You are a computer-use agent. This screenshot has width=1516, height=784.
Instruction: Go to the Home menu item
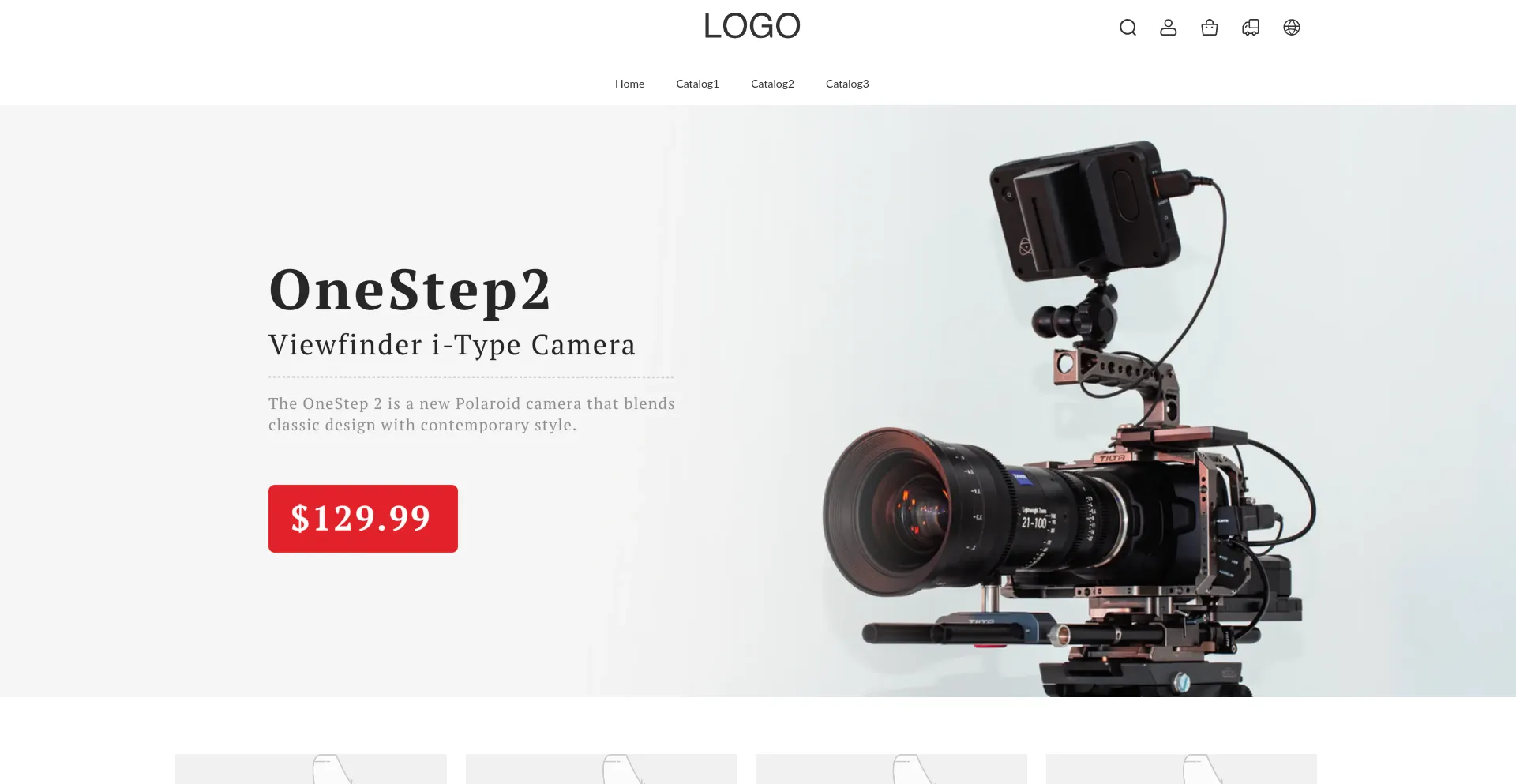[629, 84]
